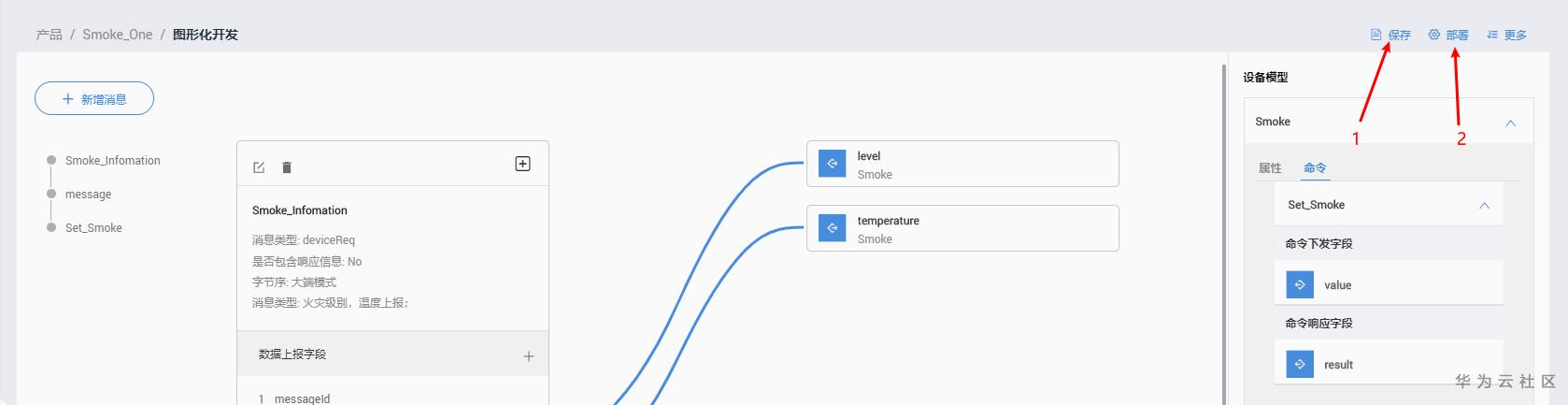The image size is (1568, 405).
Task: Delete the Smoke_Infomation message with trash icon
Action: [287, 167]
